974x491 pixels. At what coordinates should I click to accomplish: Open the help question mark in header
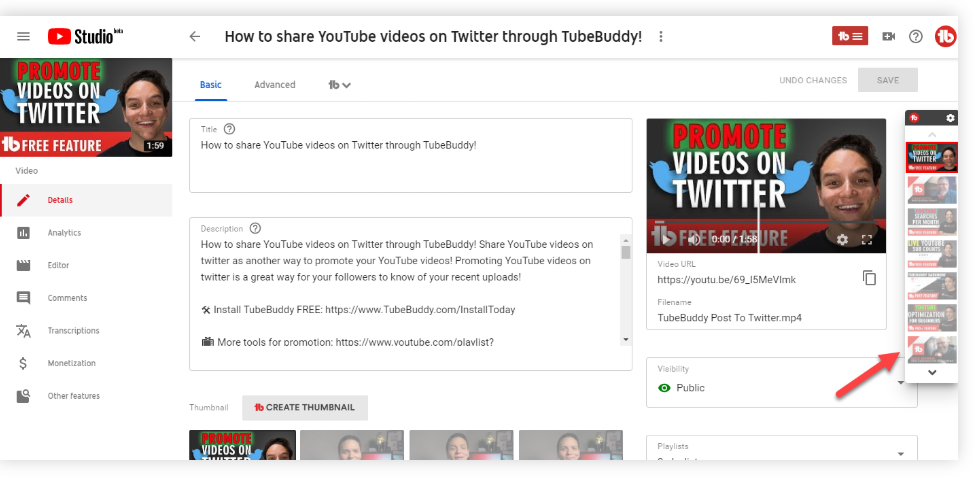[x=916, y=37]
